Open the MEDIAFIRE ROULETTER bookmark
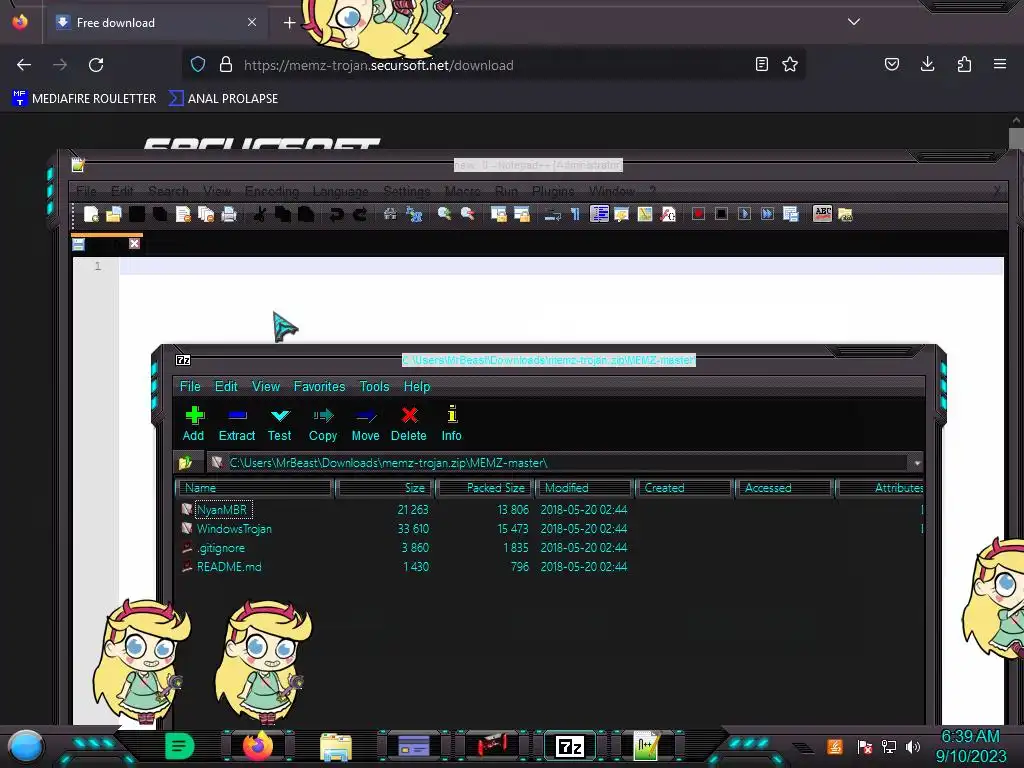The image size is (1024, 768). pyautogui.click(x=84, y=99)
